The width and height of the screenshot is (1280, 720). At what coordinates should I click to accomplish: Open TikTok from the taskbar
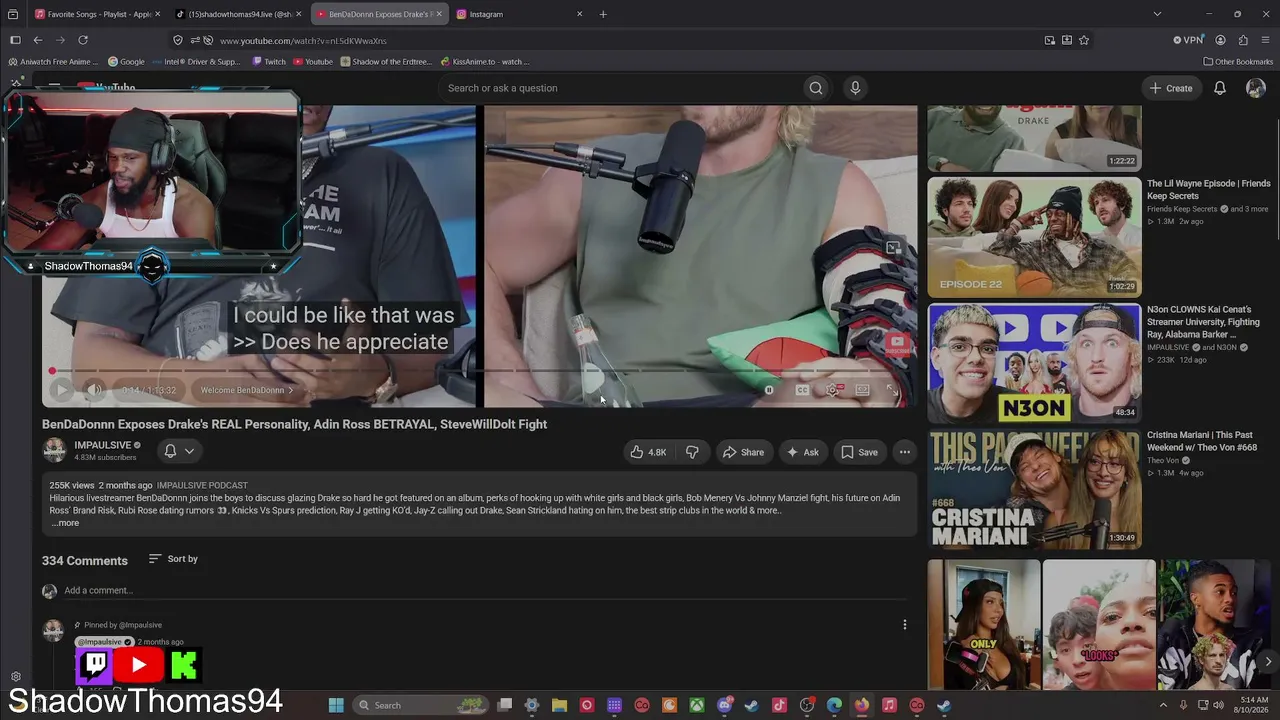point(779,705)
